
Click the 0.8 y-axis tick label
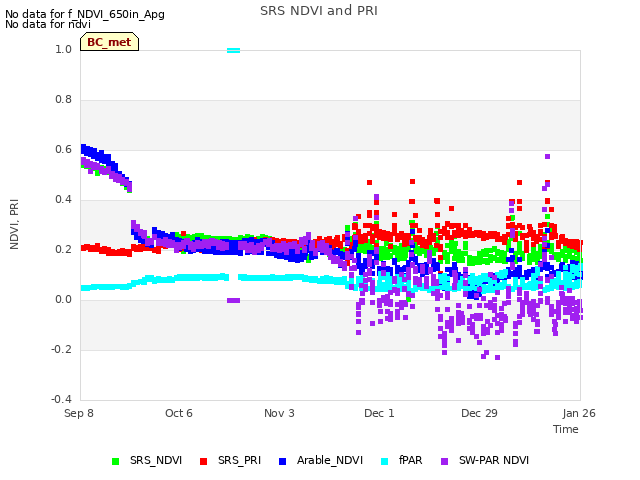tap(63, 100)
